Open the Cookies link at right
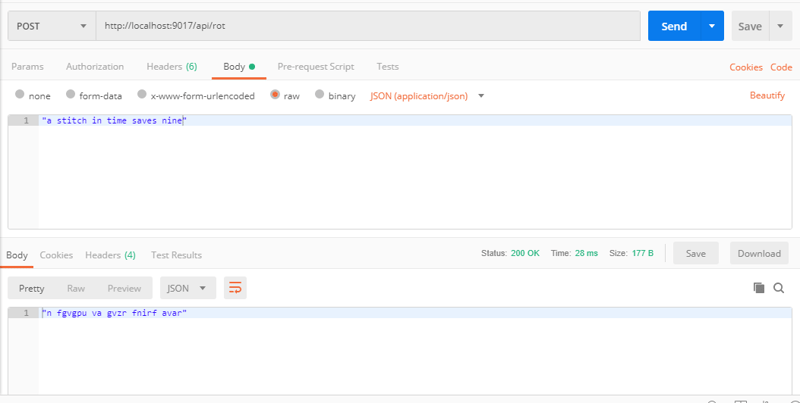Viewport: 800px width, 403px height. point(746,67)
